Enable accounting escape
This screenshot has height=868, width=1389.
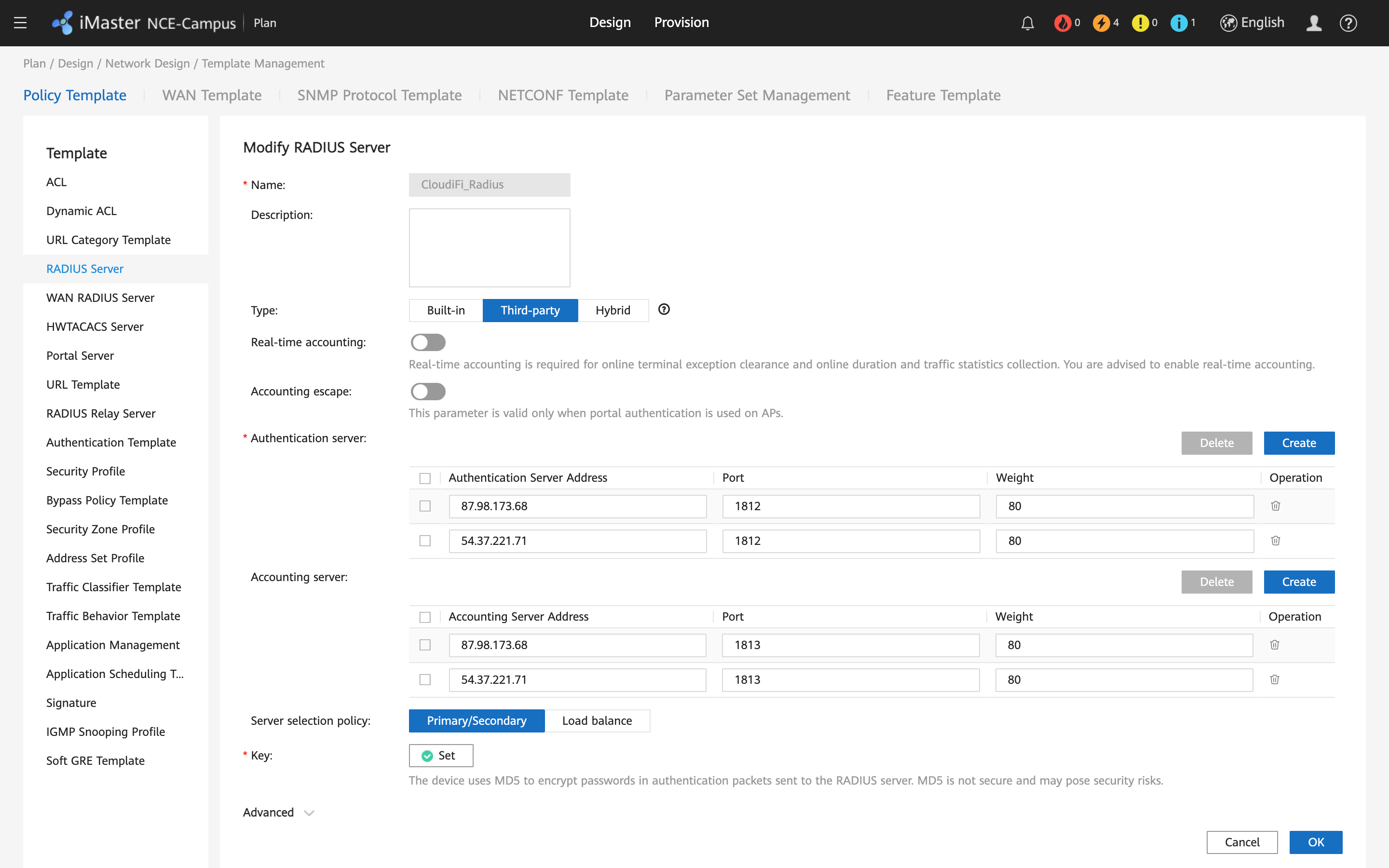coord(428,392)
